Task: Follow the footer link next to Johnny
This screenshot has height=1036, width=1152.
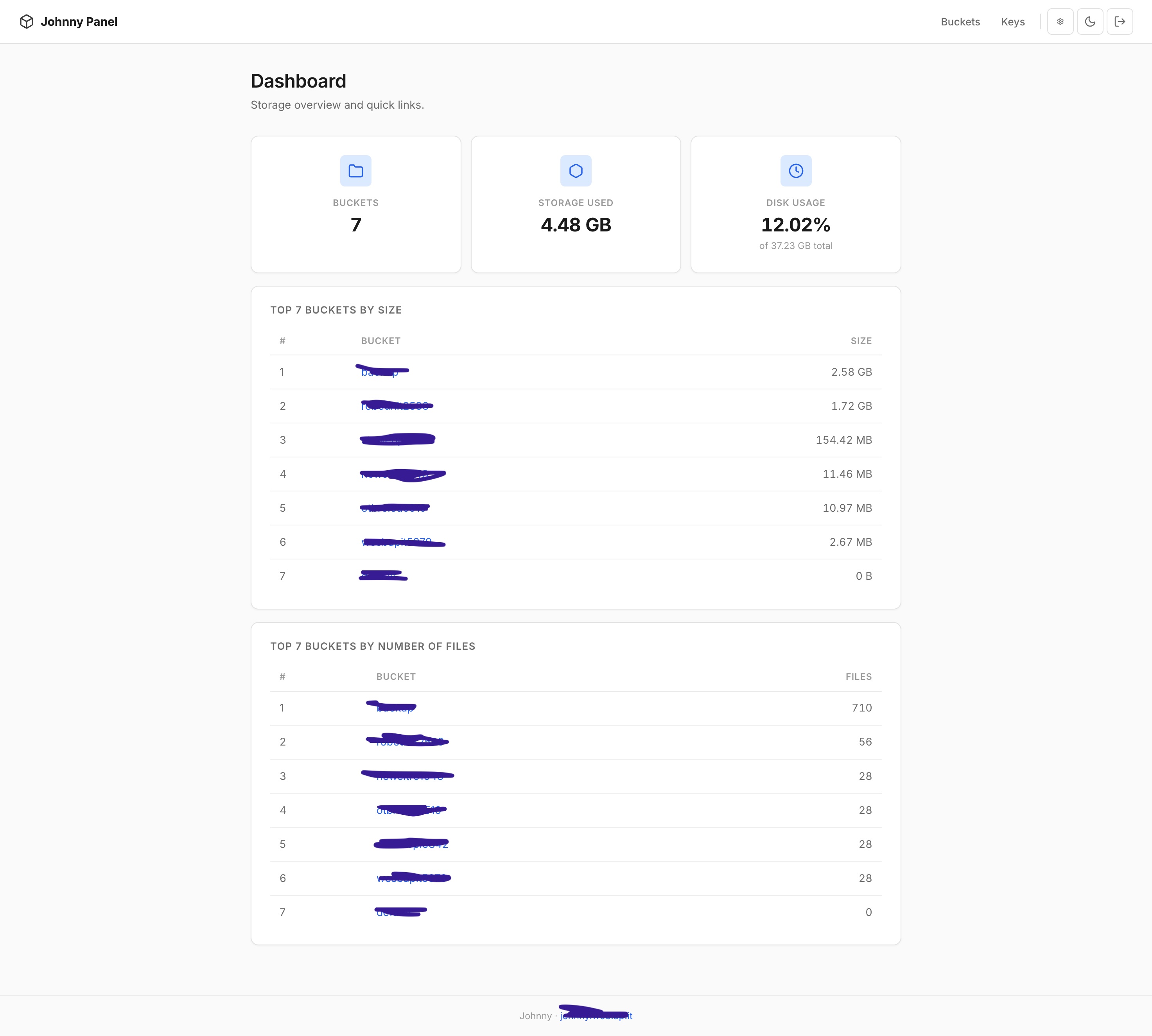Action: click(596, 1016)
